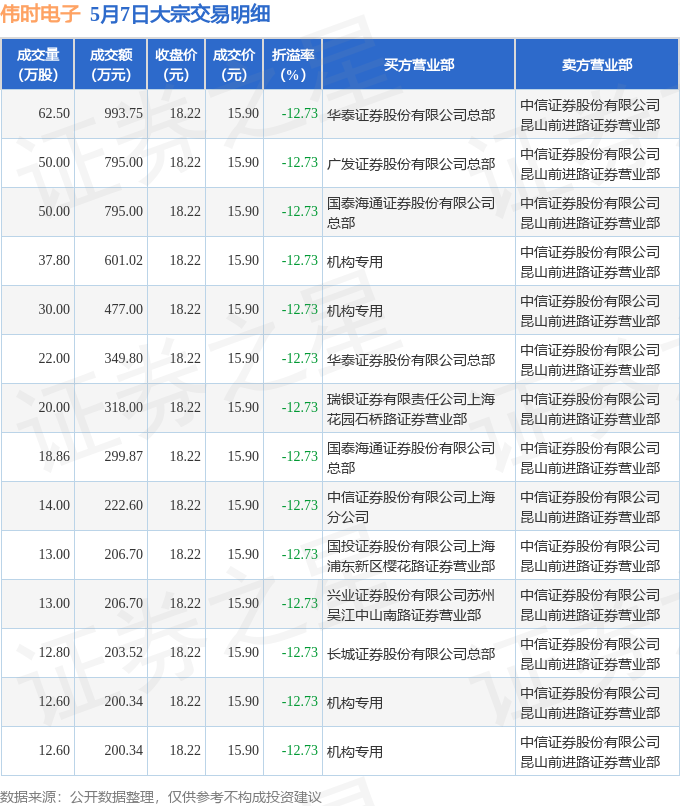Screen dimensions: 680x806
Task: Click the 买方营业部 column header
Action: (x=419, y=65)
